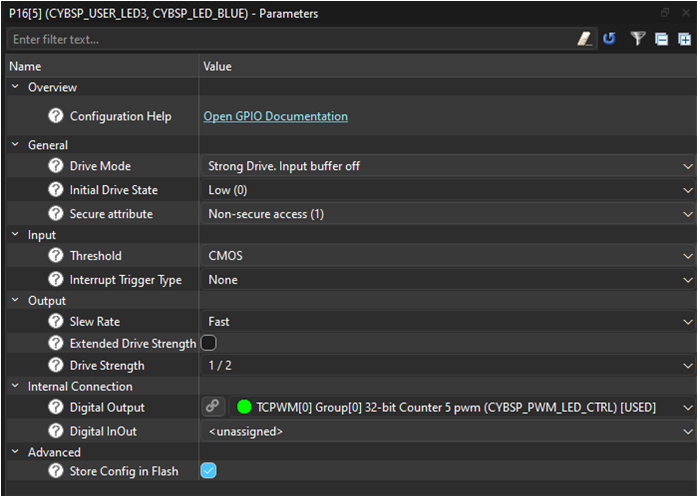Open the Interrupt Trigger Type dropdown

pos(448,280)
